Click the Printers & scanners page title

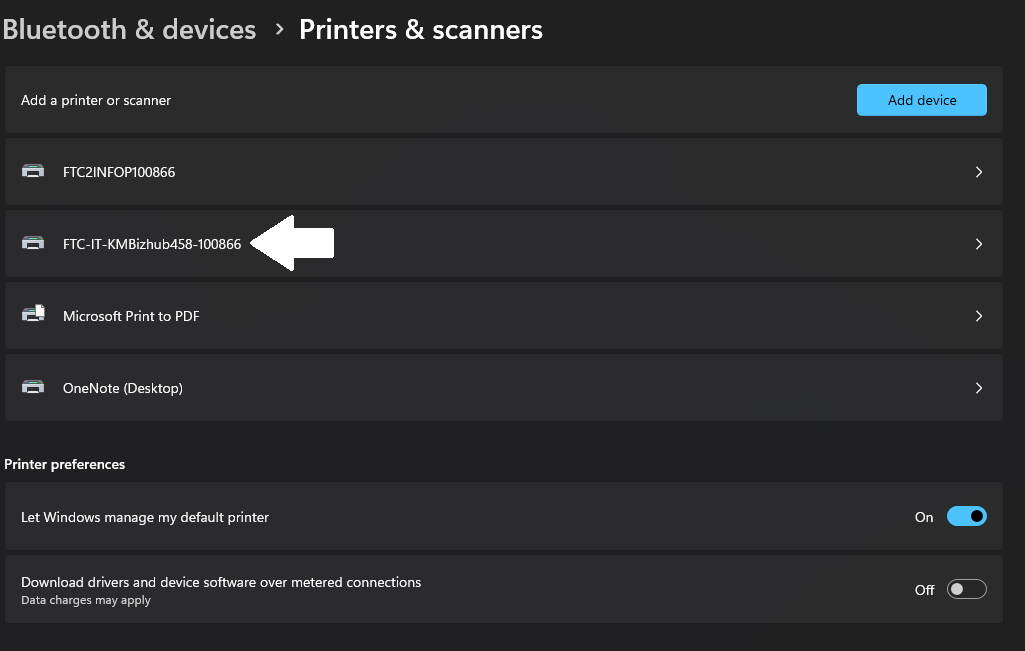[421, 30]
